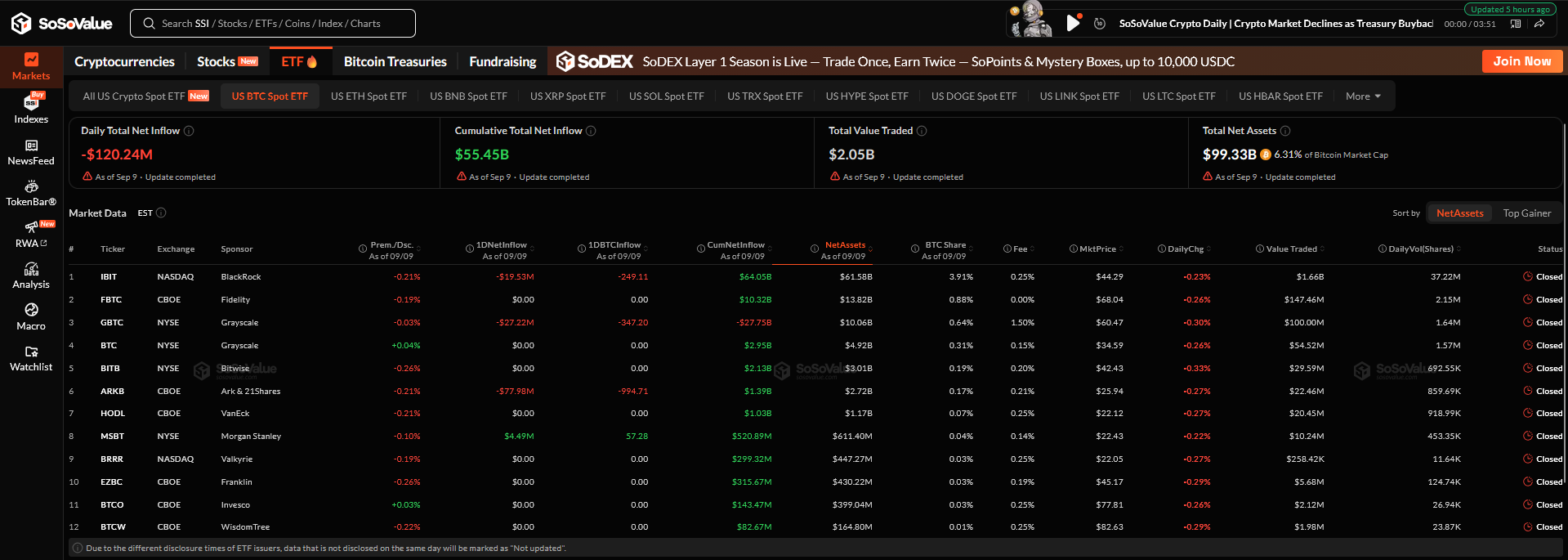This screenshot has width=1568, height=560.
Task: Click the Updated 5 hours ago badge
Action: [x=1510, y=10]
